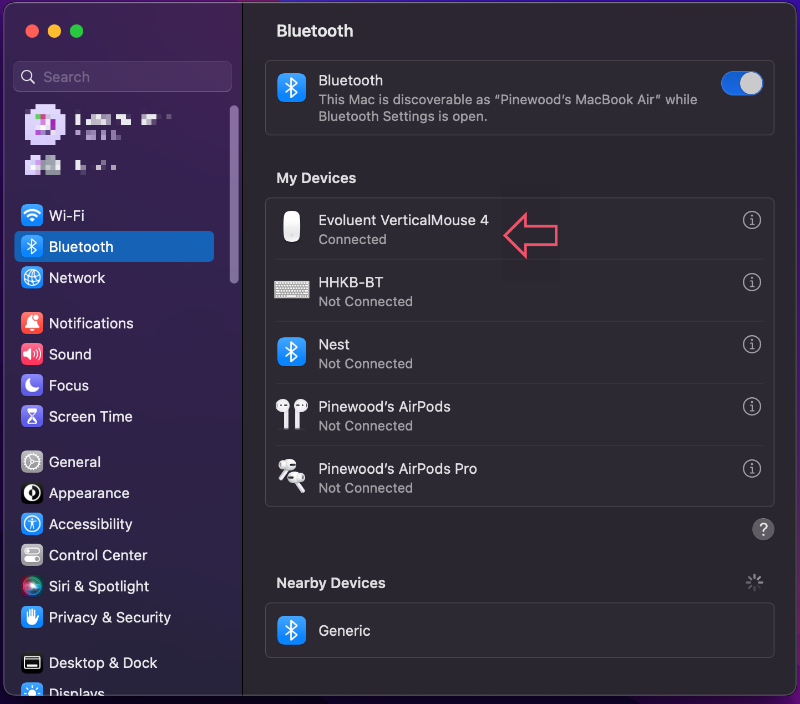Select the Evoluent VerticalMouse 4 name
Screen dimensions: 800x704
coord(403,220)
